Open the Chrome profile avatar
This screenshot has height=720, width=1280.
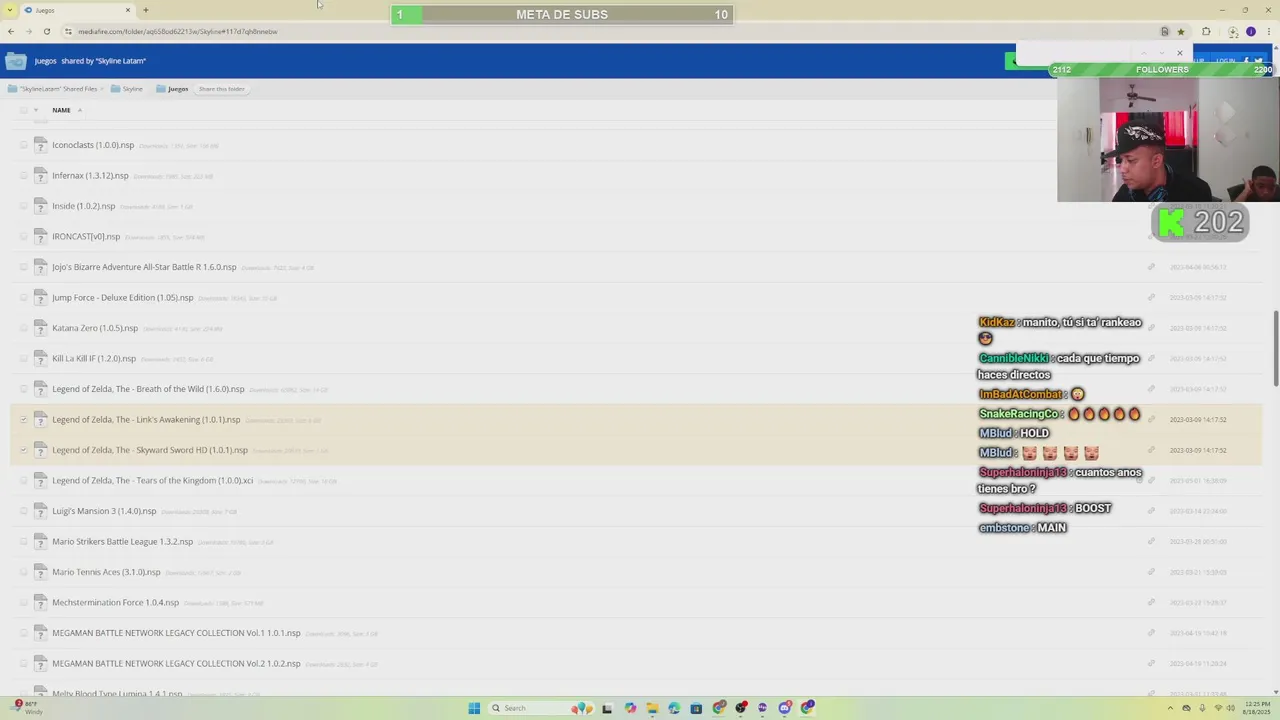pyautogui.click(x=1250, y=32)
